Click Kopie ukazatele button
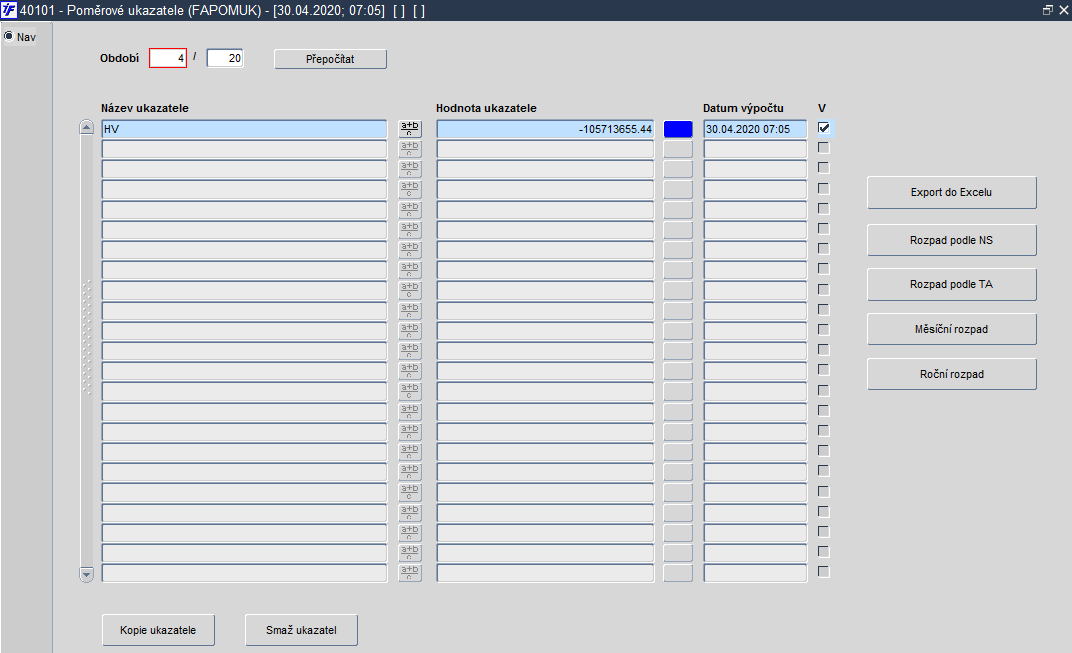Image resolution: width=1072 pixels, height=653 pixels. click(x=158, y=630)
